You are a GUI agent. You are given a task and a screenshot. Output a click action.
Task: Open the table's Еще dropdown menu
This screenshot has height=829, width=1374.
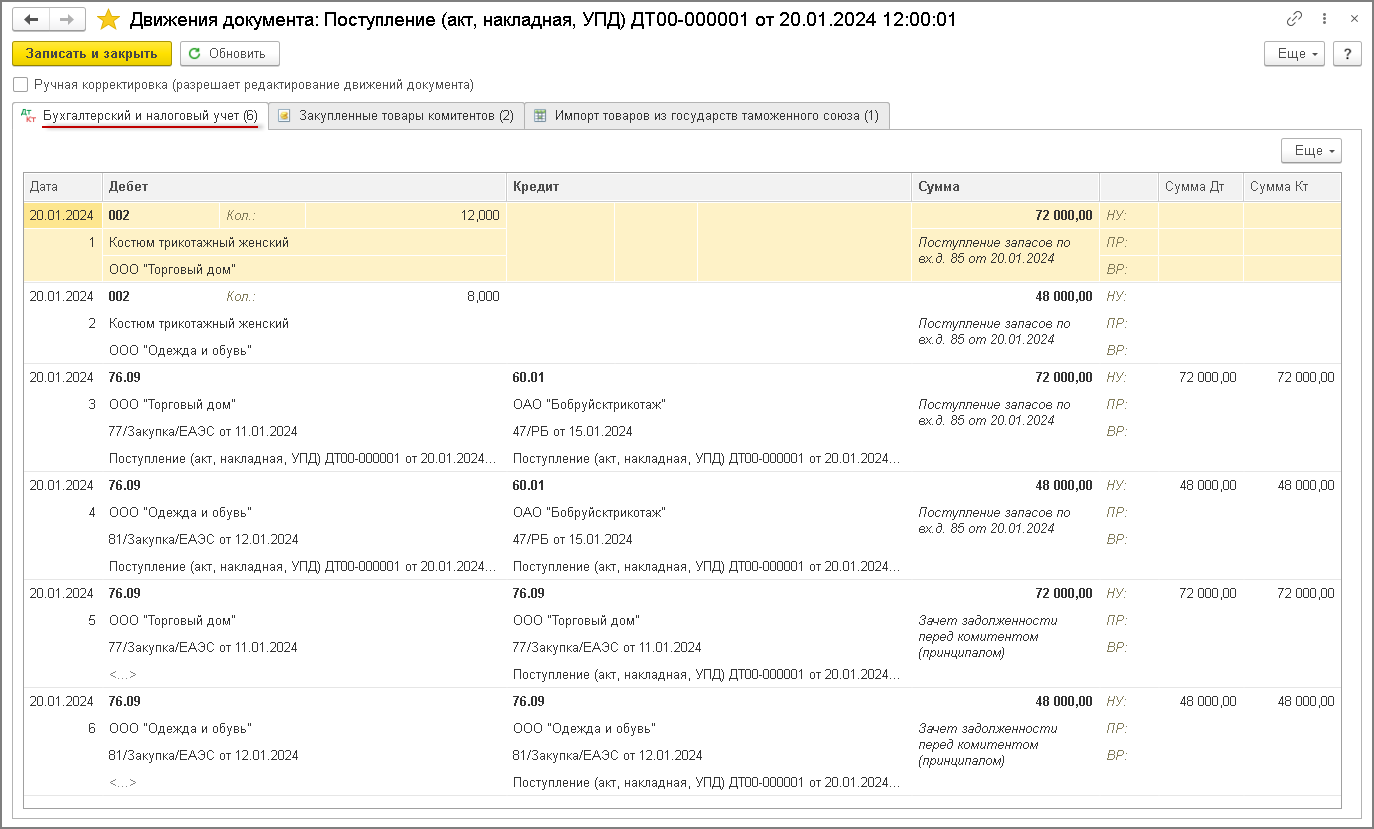coord(1311,151)
